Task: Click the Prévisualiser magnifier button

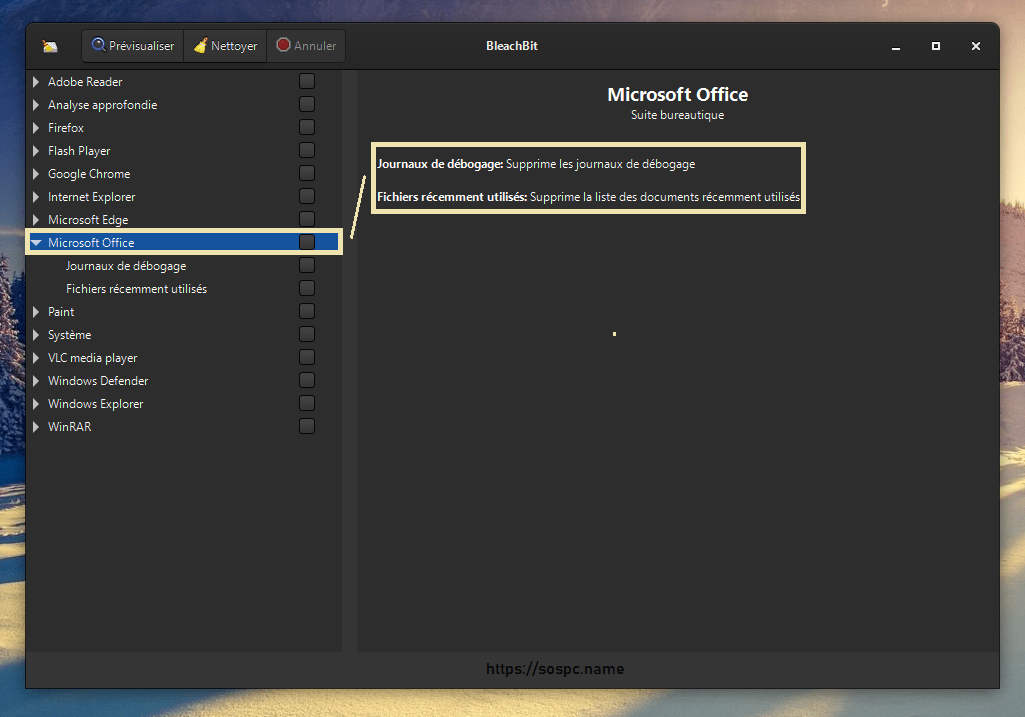Action: [133, 46]
